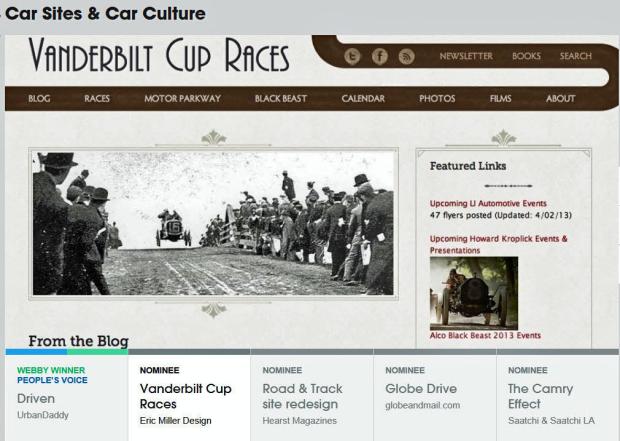The image size is (620, 441).
Task: Open the Facebook social icon
Action: point(380,56)
